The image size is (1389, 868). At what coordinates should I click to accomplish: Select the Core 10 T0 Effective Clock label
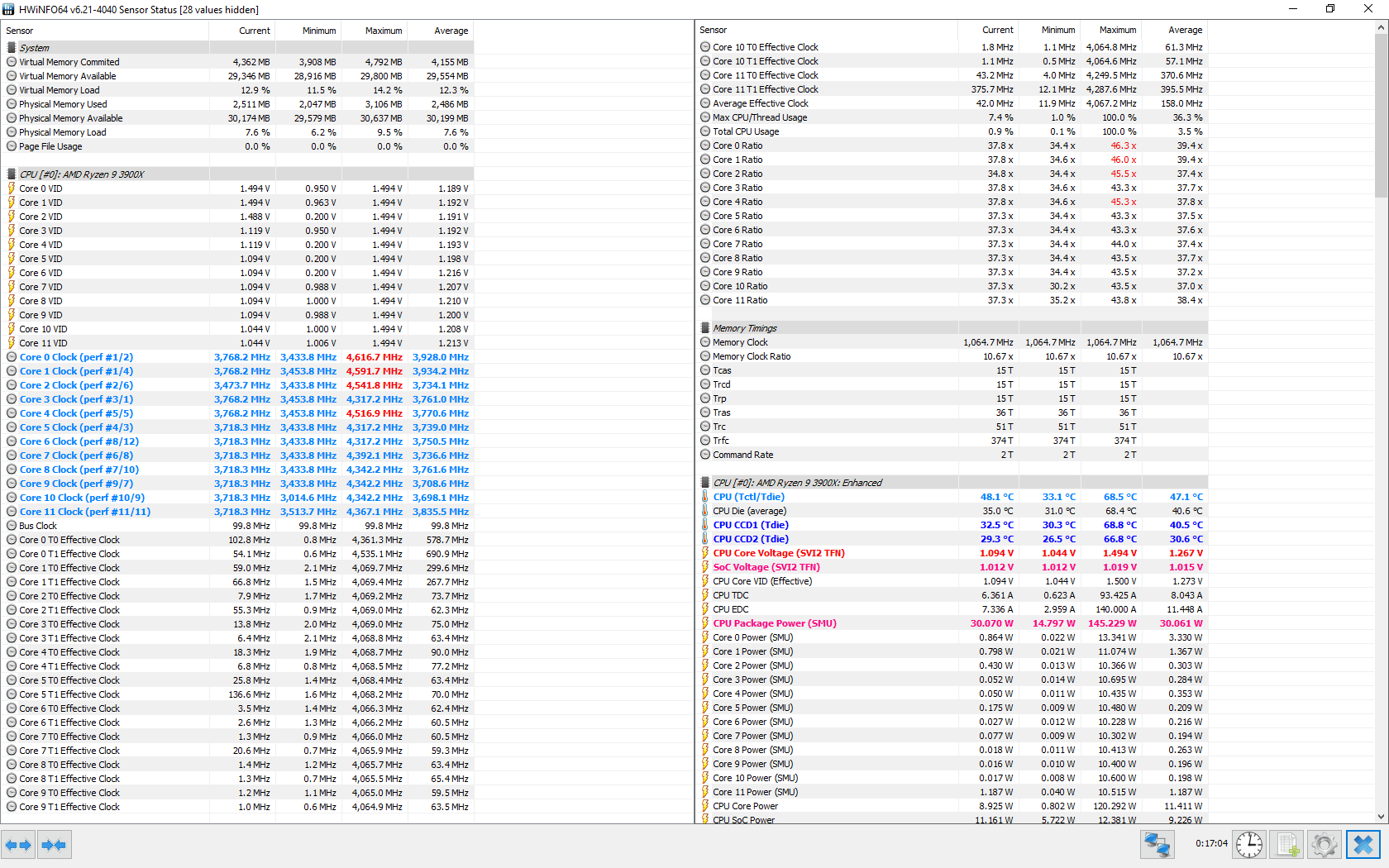click(766, 47)
